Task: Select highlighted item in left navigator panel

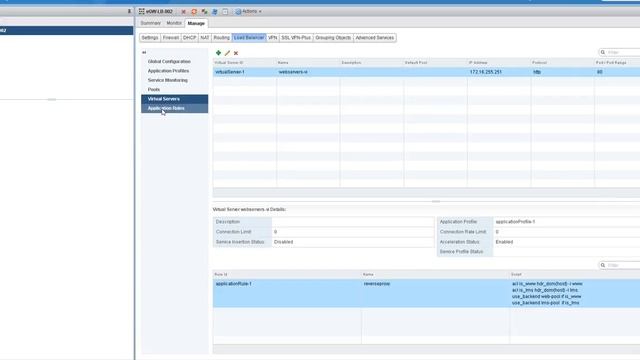Action: click(x=67, y=31)
